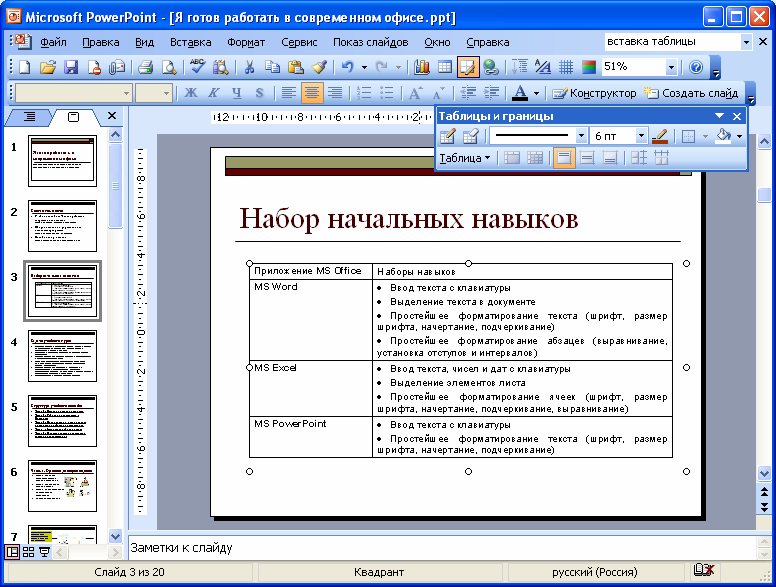Open Help with the question mark icon
The image size is (776, 587).
[696, 67]
